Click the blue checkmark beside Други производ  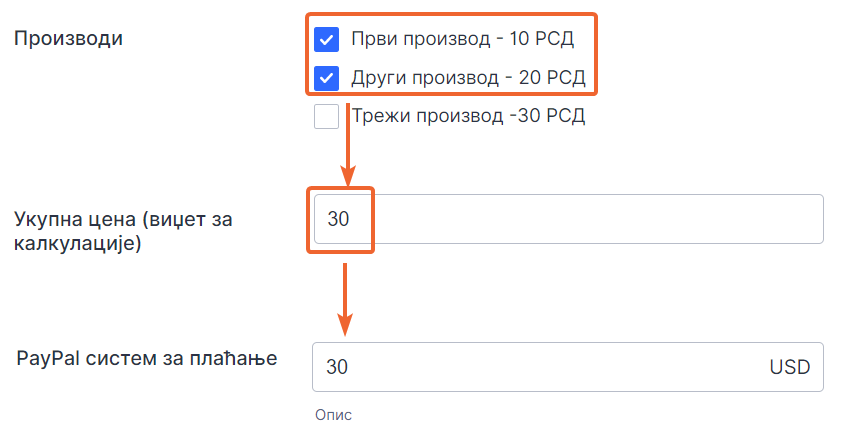click(327, 78)
